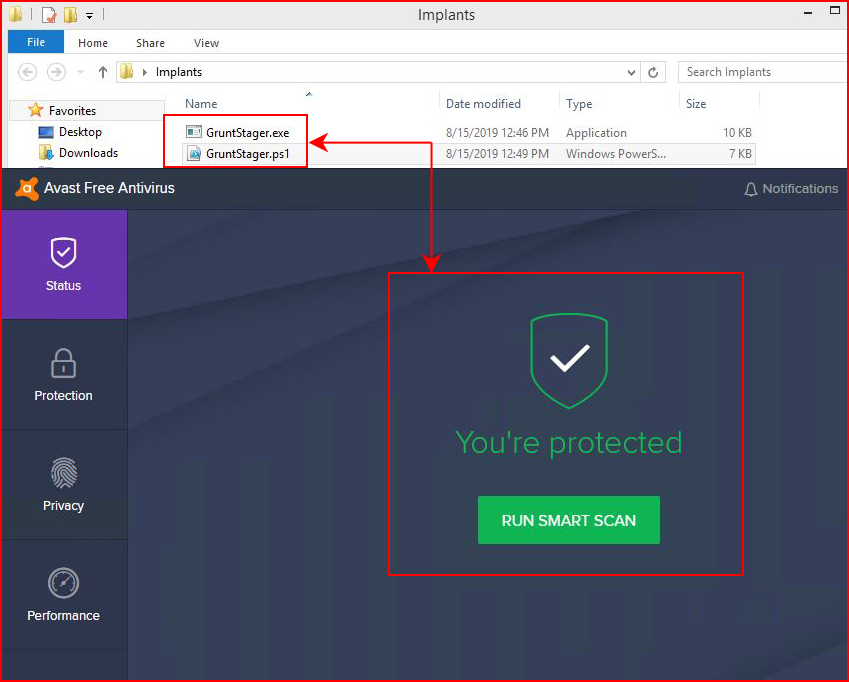Image resolution: width=849 pixels, height=682 pixels.
Task: Click the Implants address bar path
Action: point(179,72)
